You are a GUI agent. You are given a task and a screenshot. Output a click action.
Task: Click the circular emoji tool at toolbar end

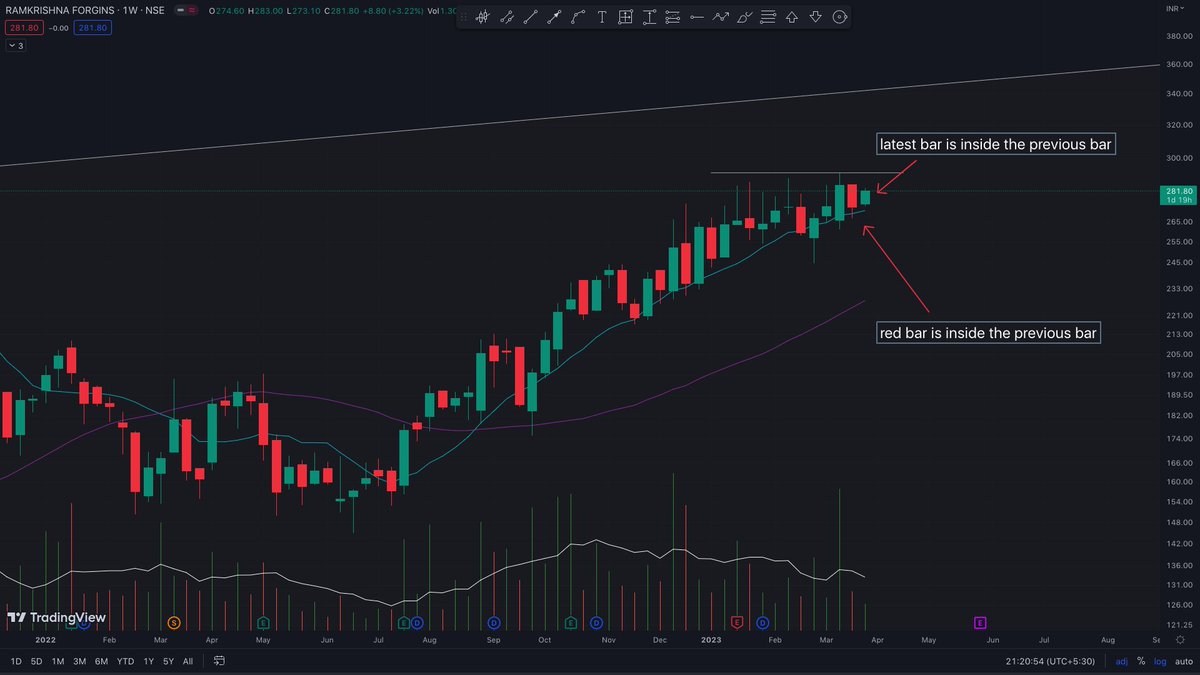[840, 17]
